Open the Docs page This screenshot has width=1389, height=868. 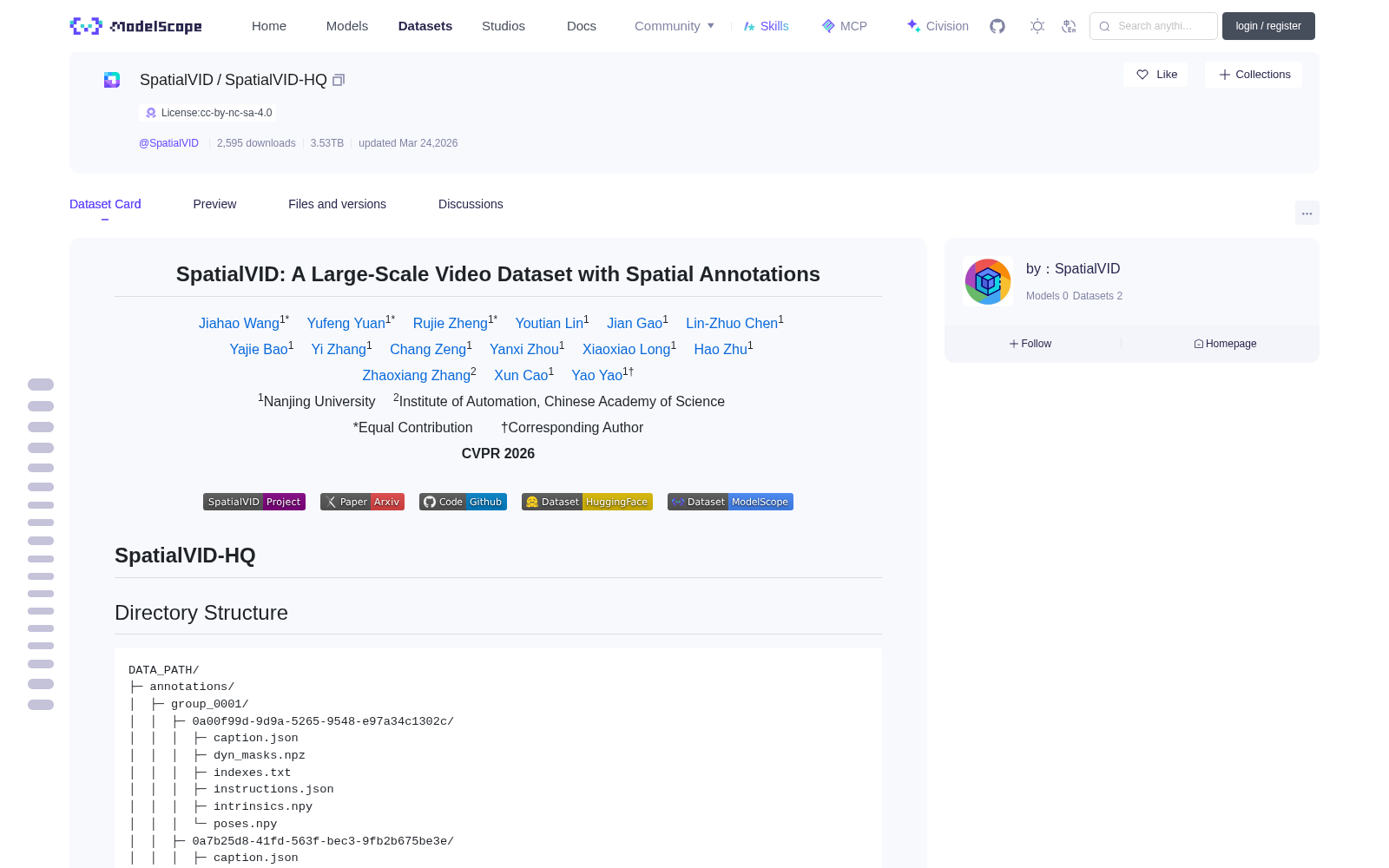[582, 26]
